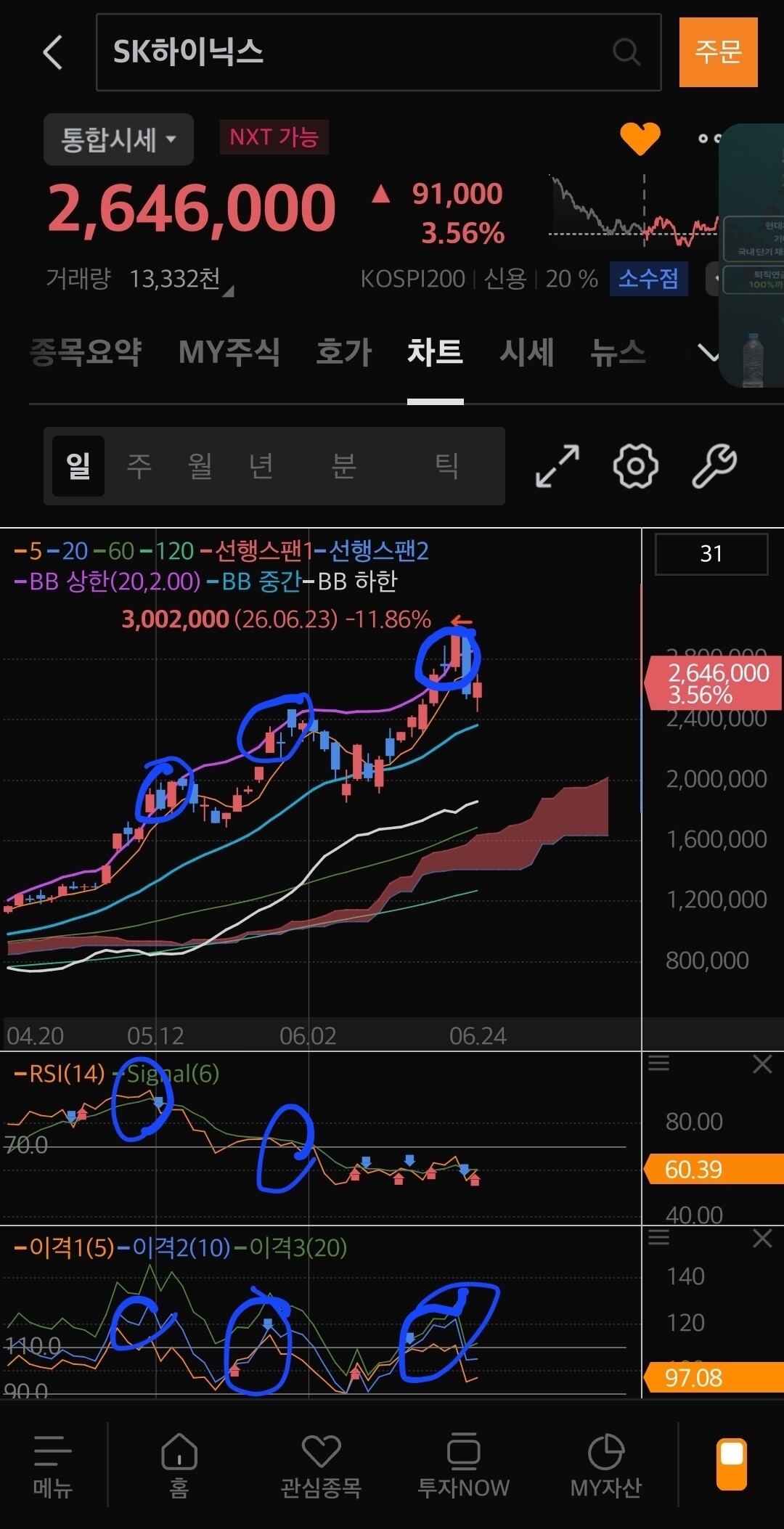Viewport: 784px width, 1529px height.
Task: Tap the KOSPI200 label
Action: 412,279
